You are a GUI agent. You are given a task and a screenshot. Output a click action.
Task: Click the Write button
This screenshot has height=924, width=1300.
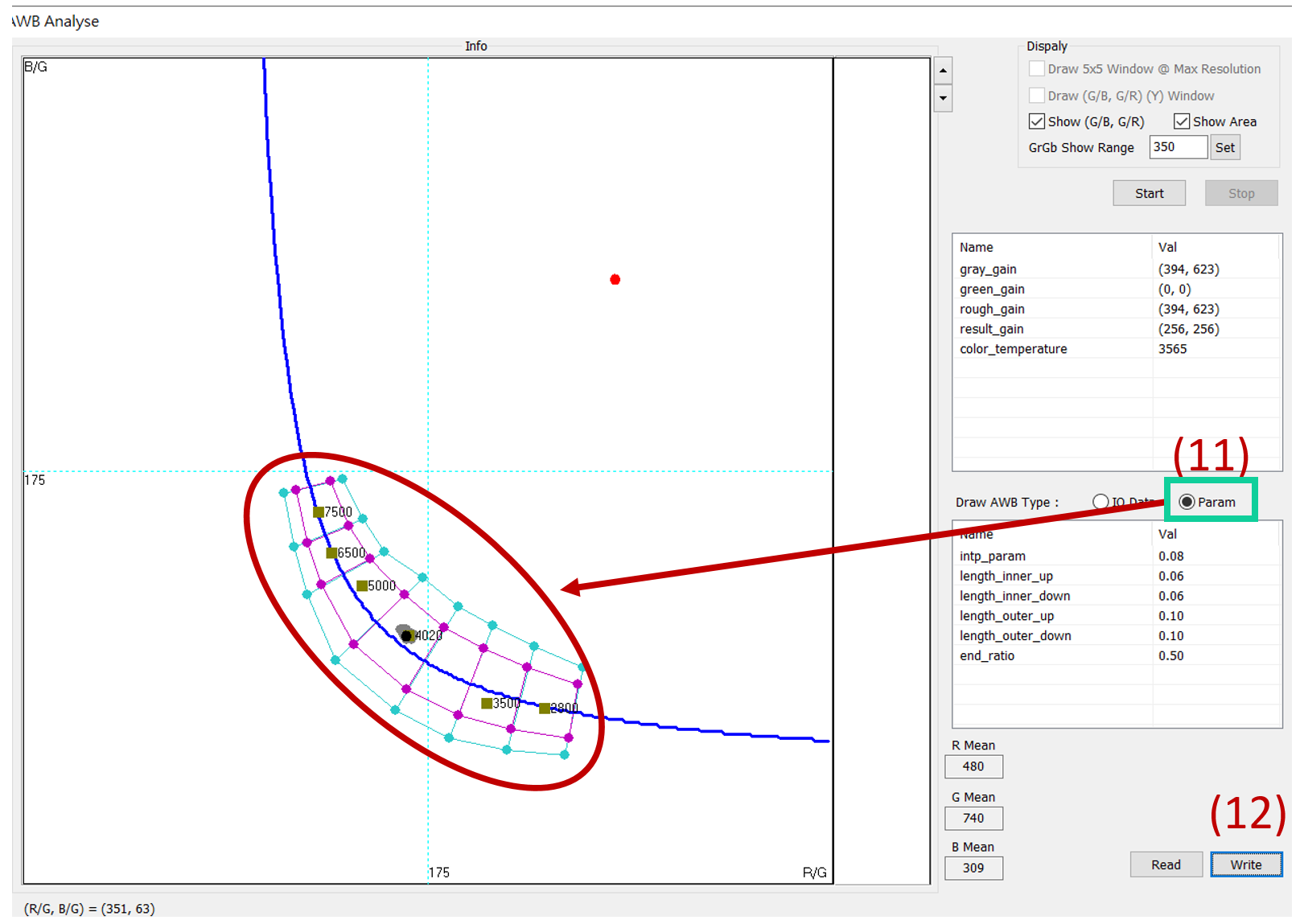[1245, 864]
